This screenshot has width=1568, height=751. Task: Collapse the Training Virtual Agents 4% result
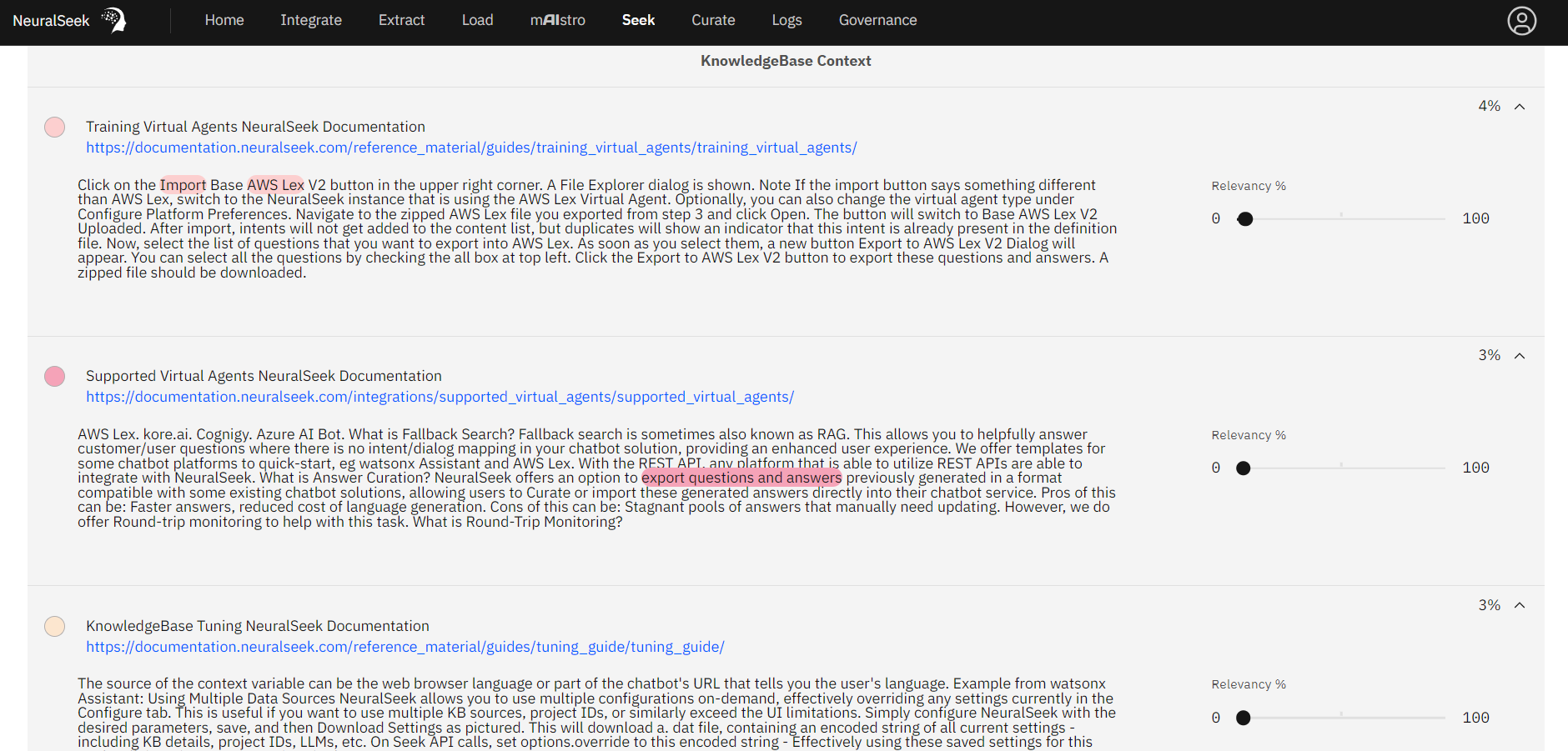pyautogui.click(x=1520, y=107)
